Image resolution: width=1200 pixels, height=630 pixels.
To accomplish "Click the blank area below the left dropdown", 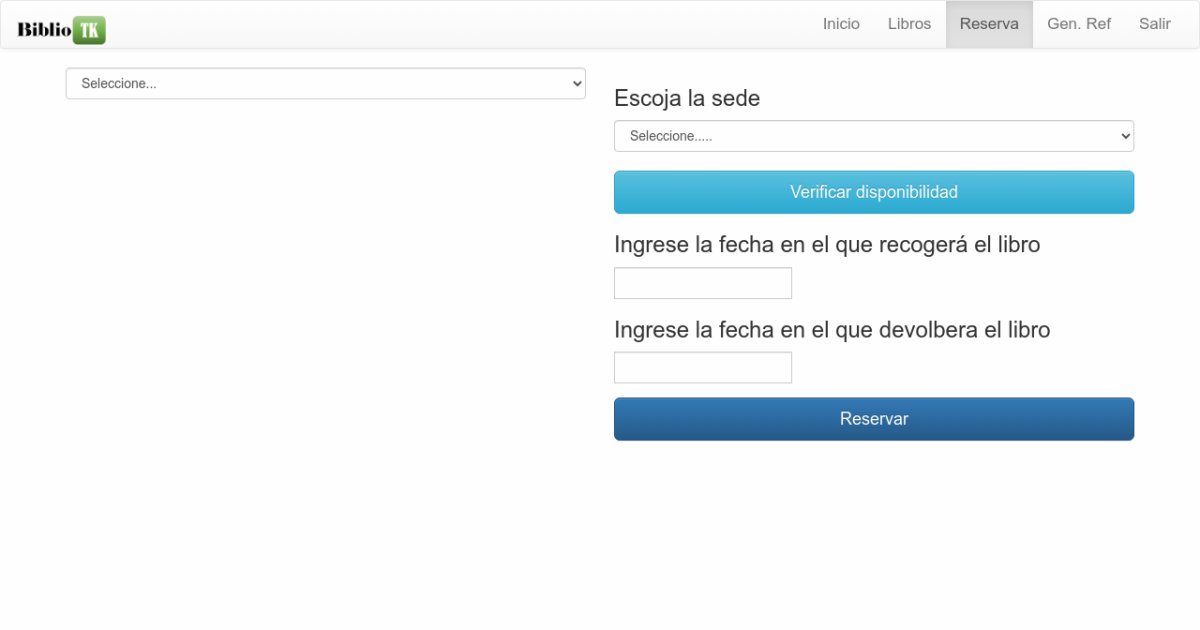I will point(325,300).
